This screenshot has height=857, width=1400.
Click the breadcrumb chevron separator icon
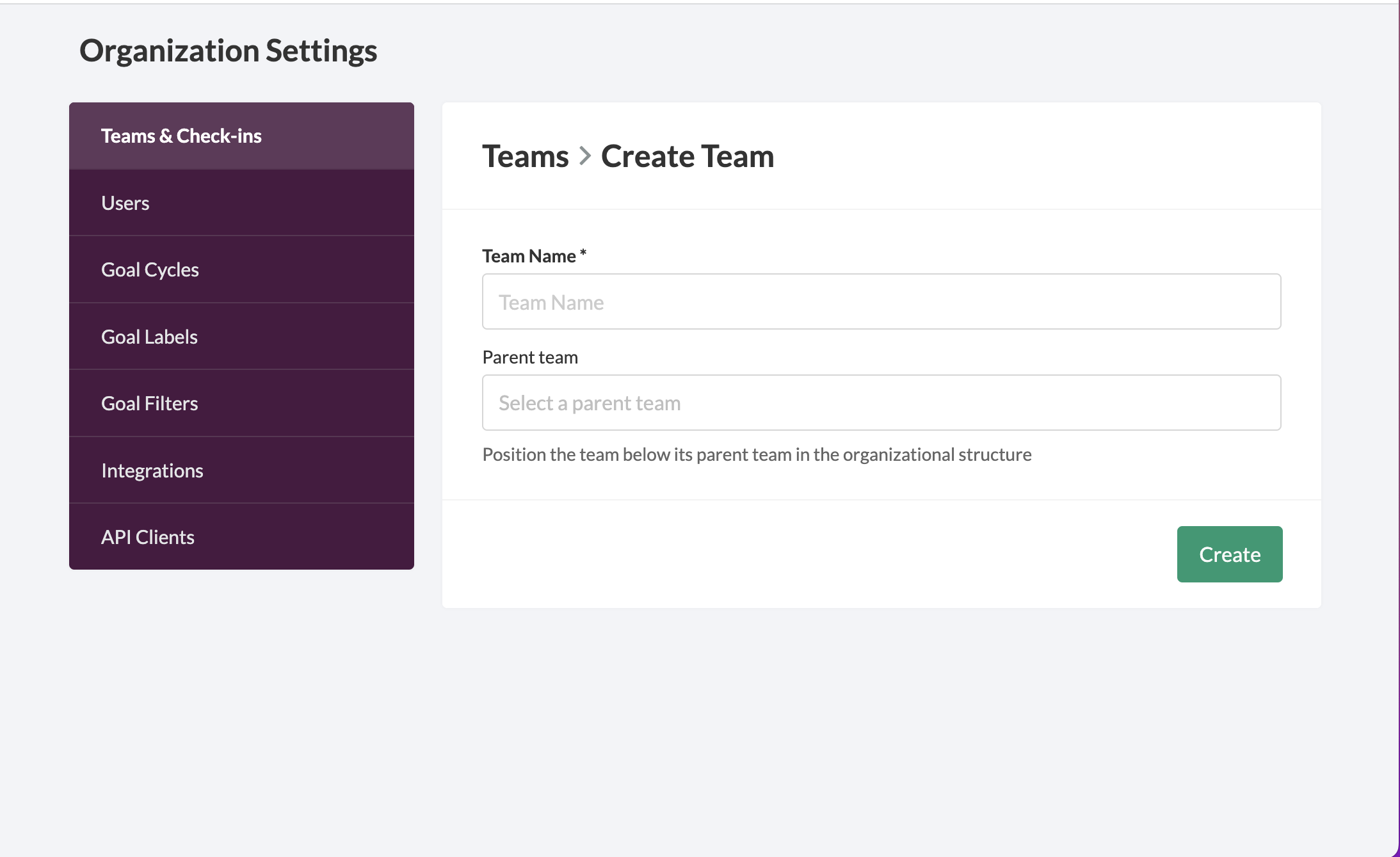tap(585, 156)
